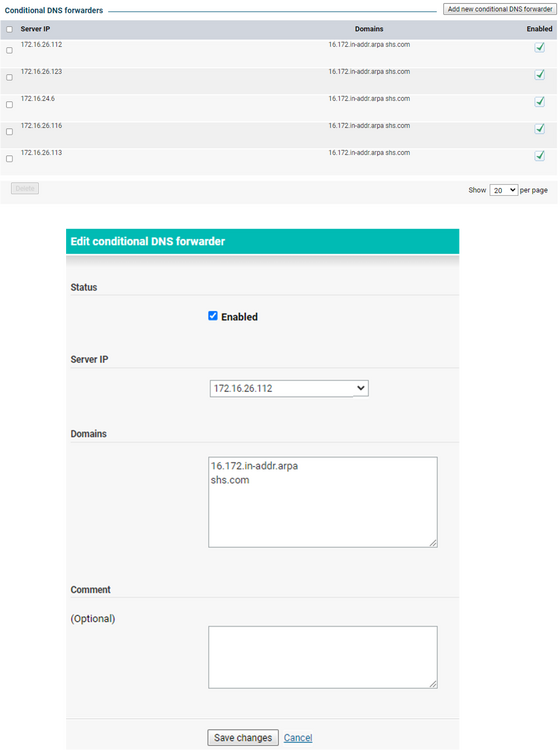Image resolution: width=560 pixels, height=750 pixels.
Task: Click the green enabled checkmark for 172.16.26.113
Action: tap(539, 155)
